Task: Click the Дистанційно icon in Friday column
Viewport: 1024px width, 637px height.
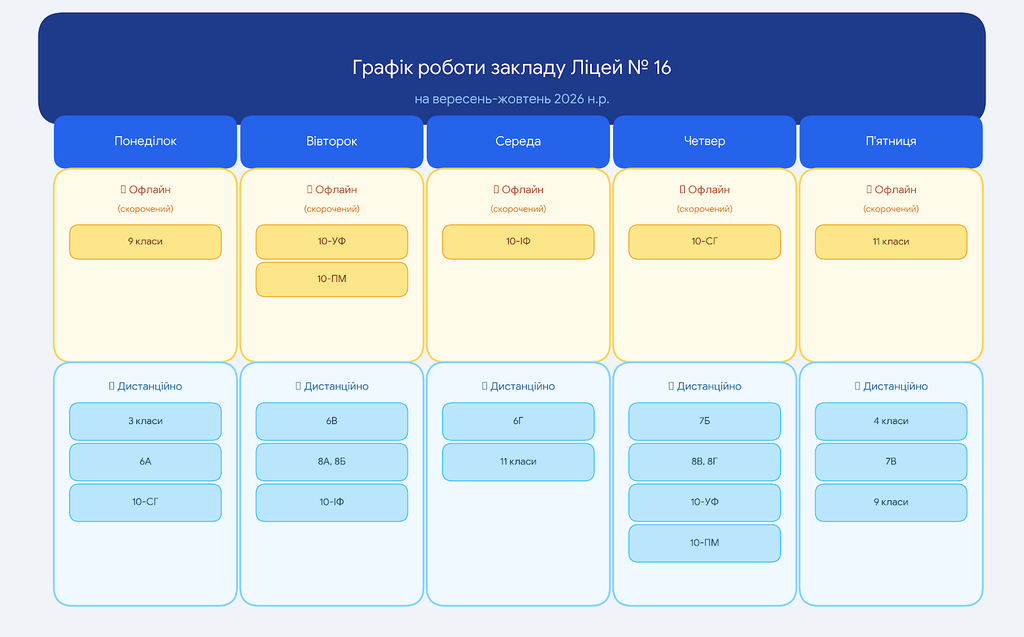Action: pos(857,386)
